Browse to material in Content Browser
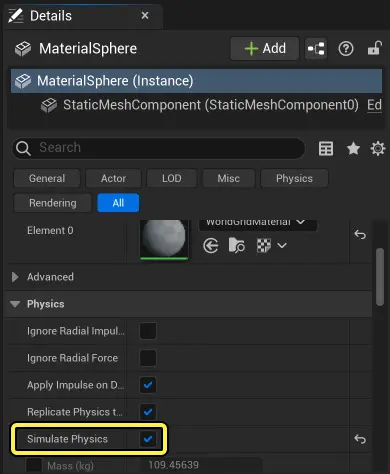 [x=237, y=246]
